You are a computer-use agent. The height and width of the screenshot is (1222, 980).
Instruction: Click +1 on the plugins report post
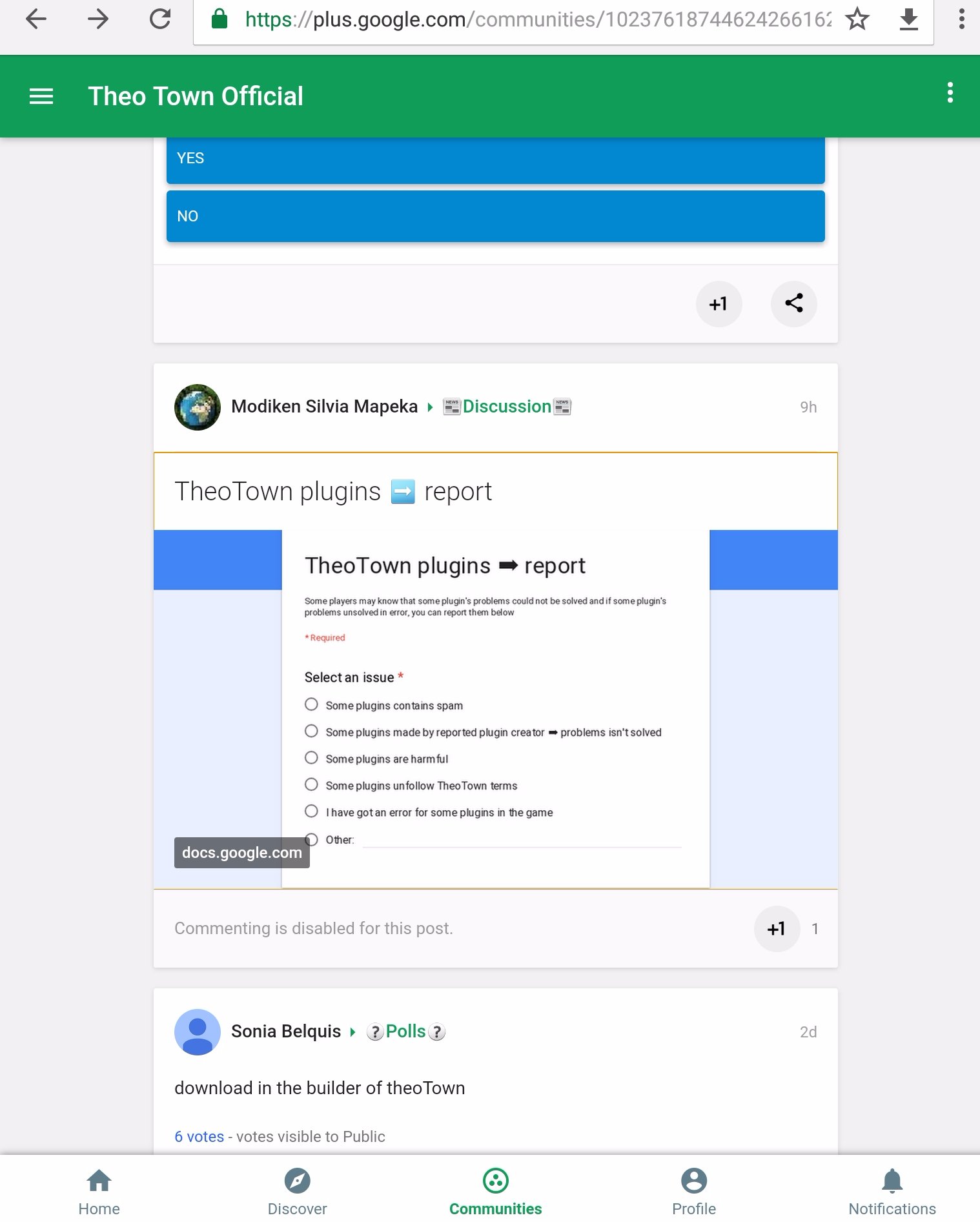[x=777, y=929]
